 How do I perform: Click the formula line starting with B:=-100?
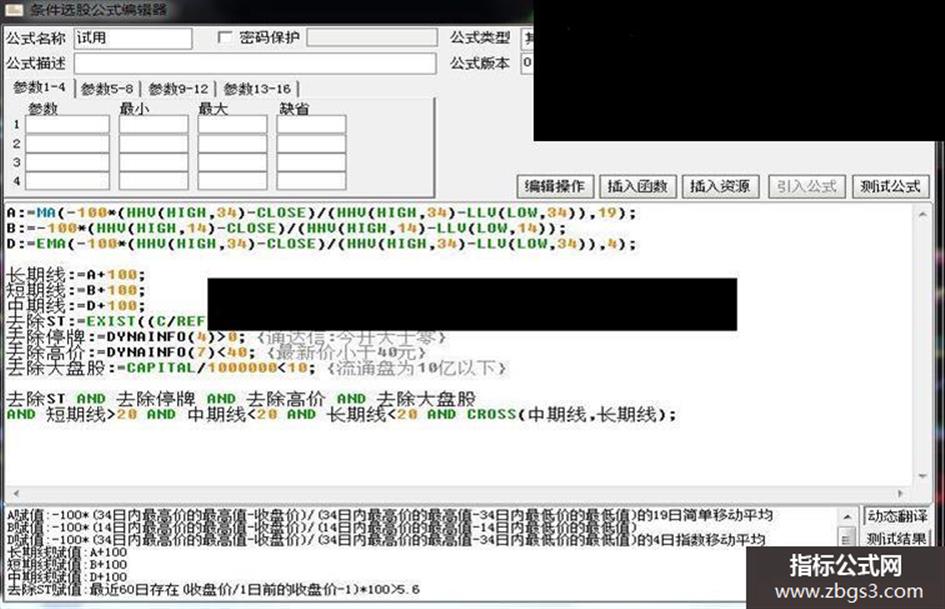click(286, 229)
